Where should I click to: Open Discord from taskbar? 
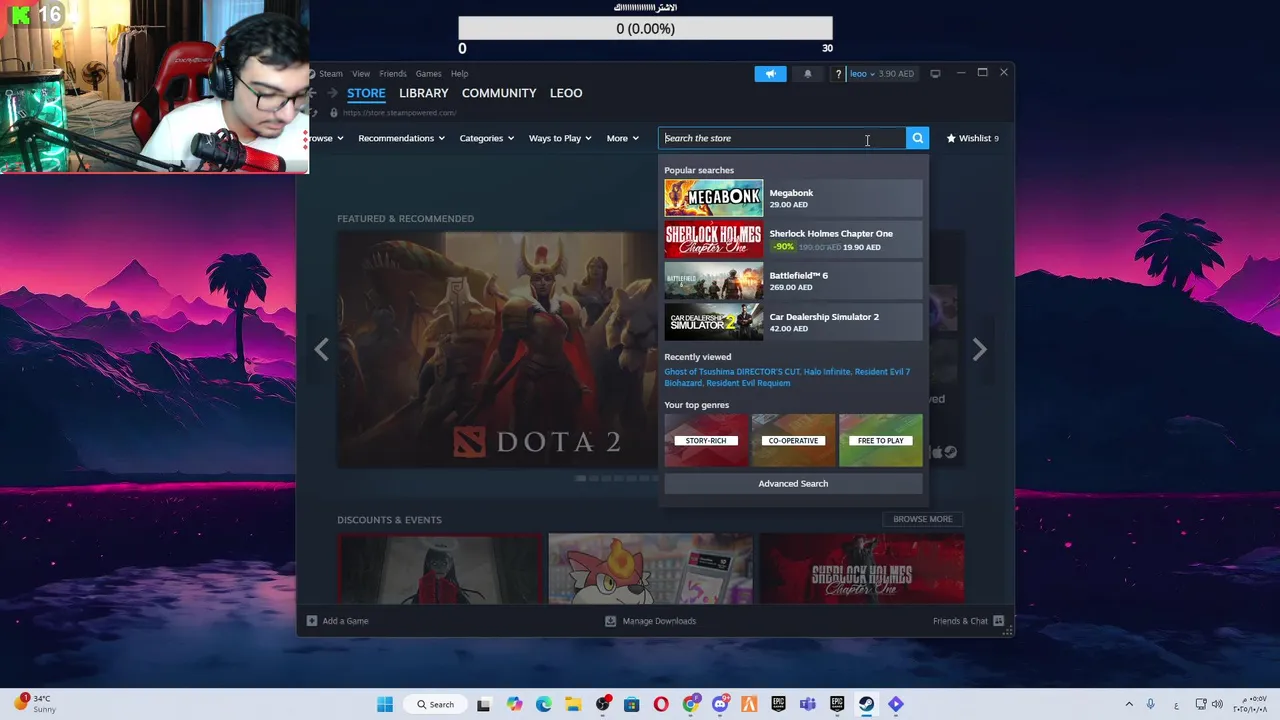click(720, 704)
